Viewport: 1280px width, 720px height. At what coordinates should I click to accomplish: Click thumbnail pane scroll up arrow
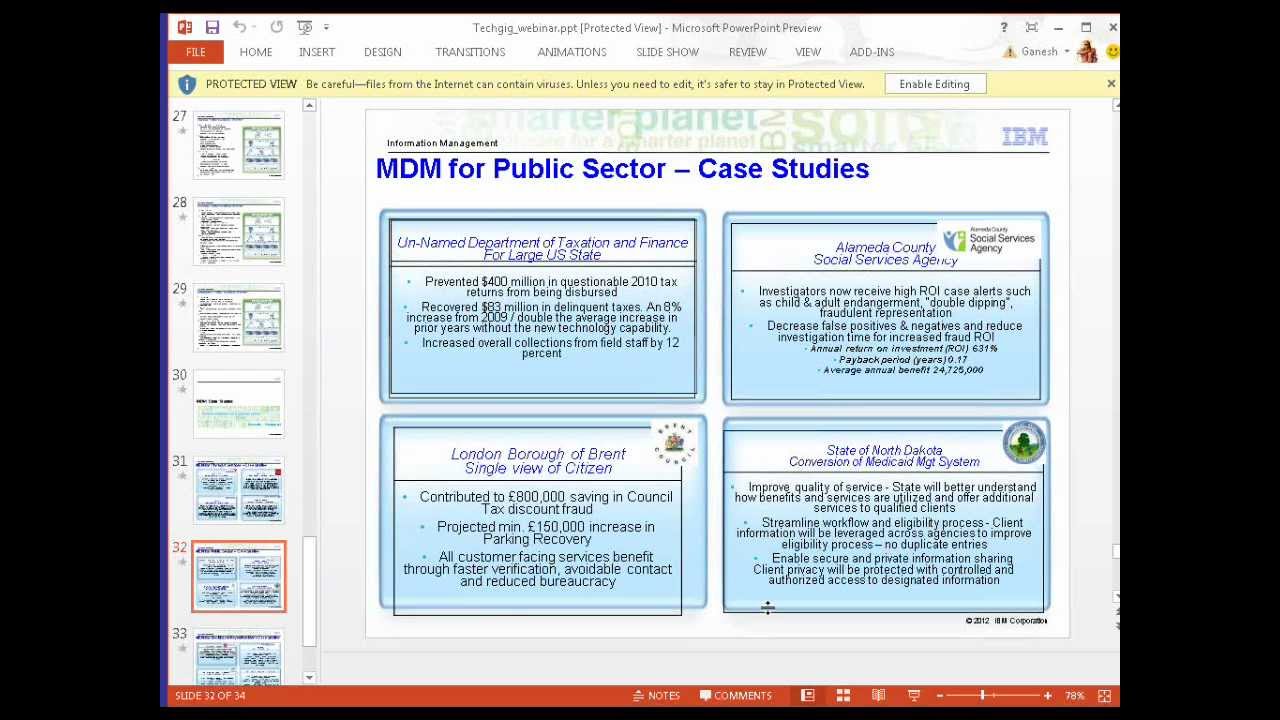[309, 106]
